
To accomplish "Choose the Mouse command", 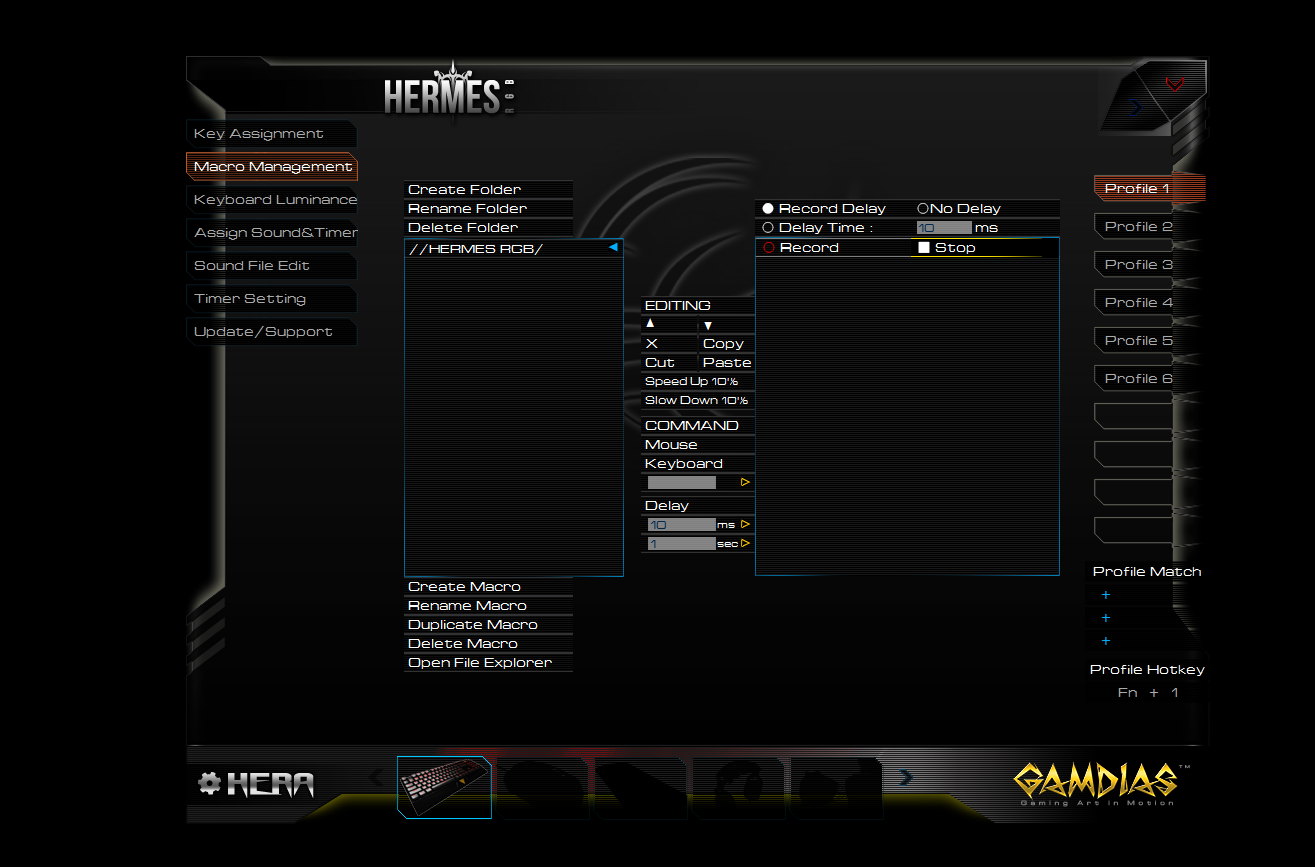I will [698, 444].
